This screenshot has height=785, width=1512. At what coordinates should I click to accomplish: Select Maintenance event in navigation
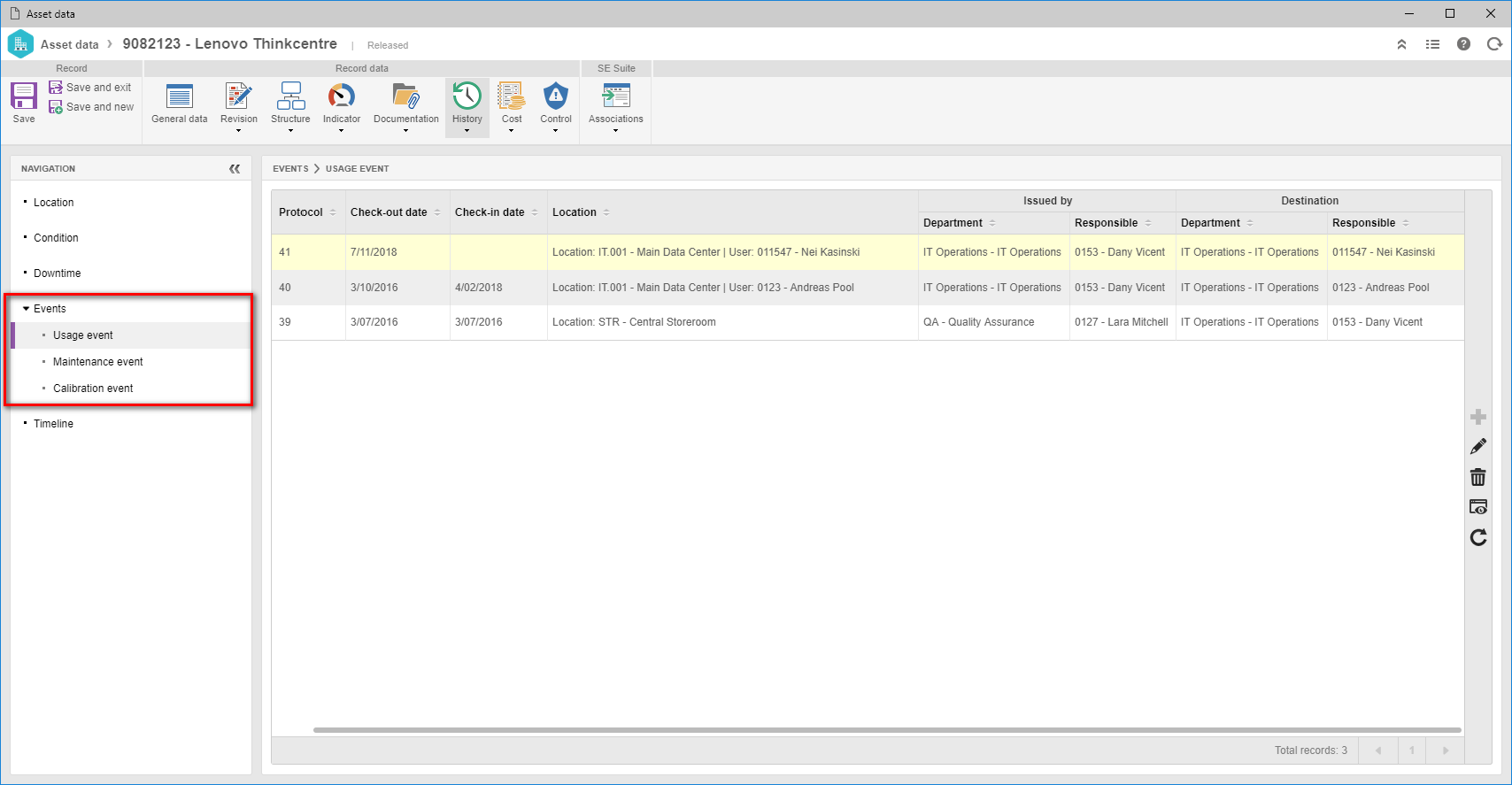[x=98, y=362]
